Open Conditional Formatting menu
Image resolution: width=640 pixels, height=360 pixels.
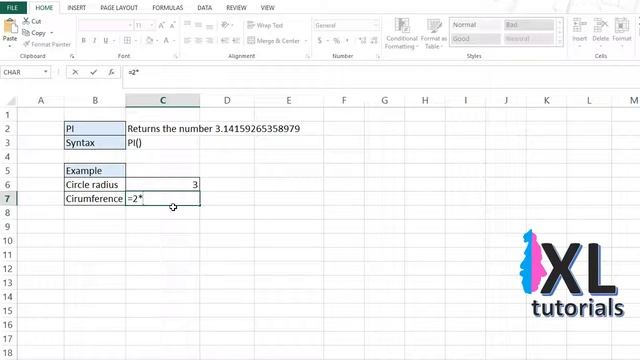coord(402,33)
